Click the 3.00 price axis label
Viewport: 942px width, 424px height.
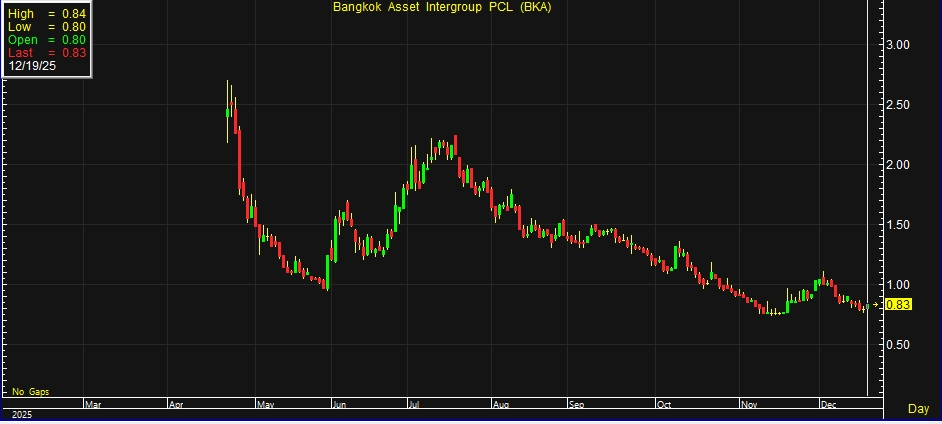click(x=897, y=45)
